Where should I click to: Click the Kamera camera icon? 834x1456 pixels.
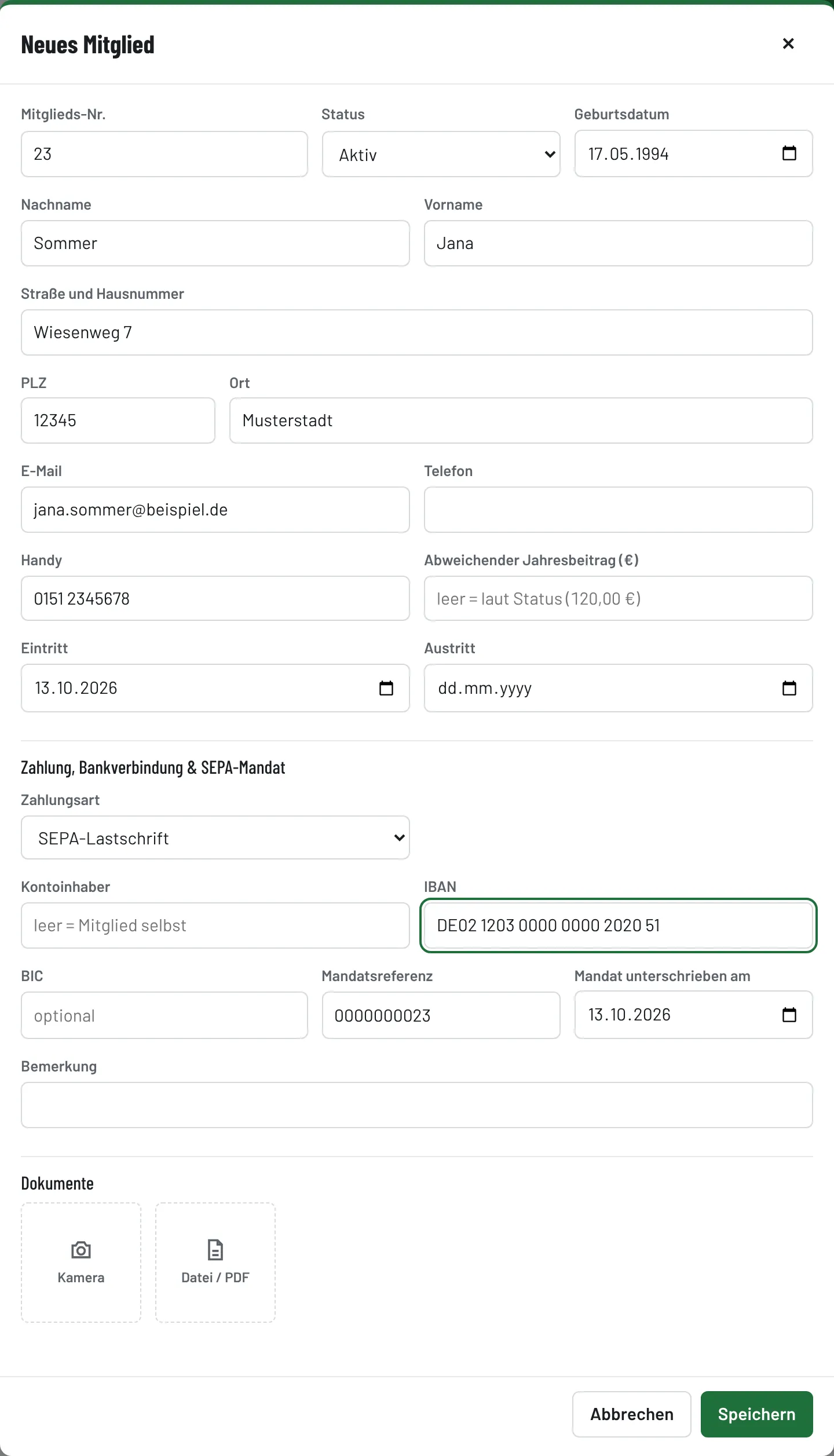(x=81, y=1250)
